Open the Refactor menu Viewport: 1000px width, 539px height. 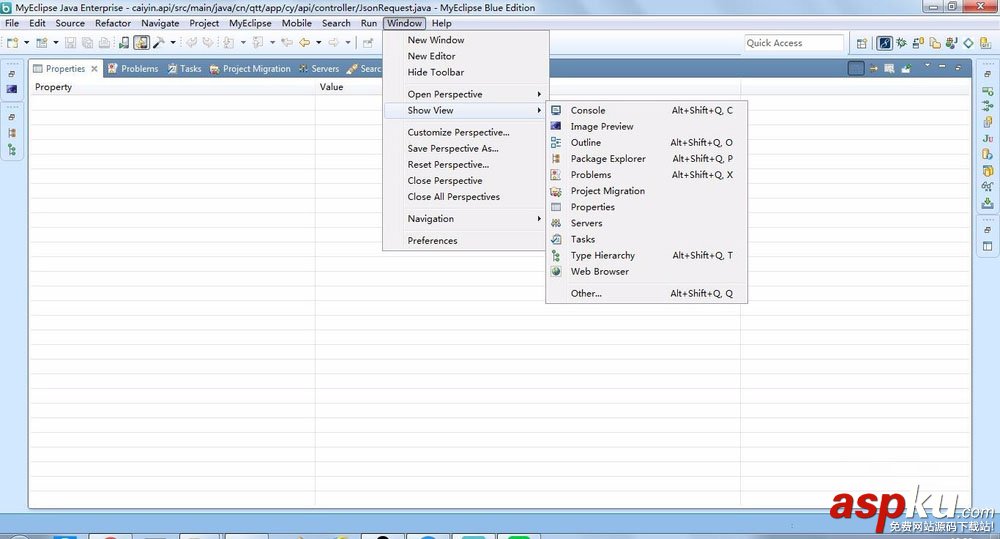pyautogui.click(x=113, y=23)
